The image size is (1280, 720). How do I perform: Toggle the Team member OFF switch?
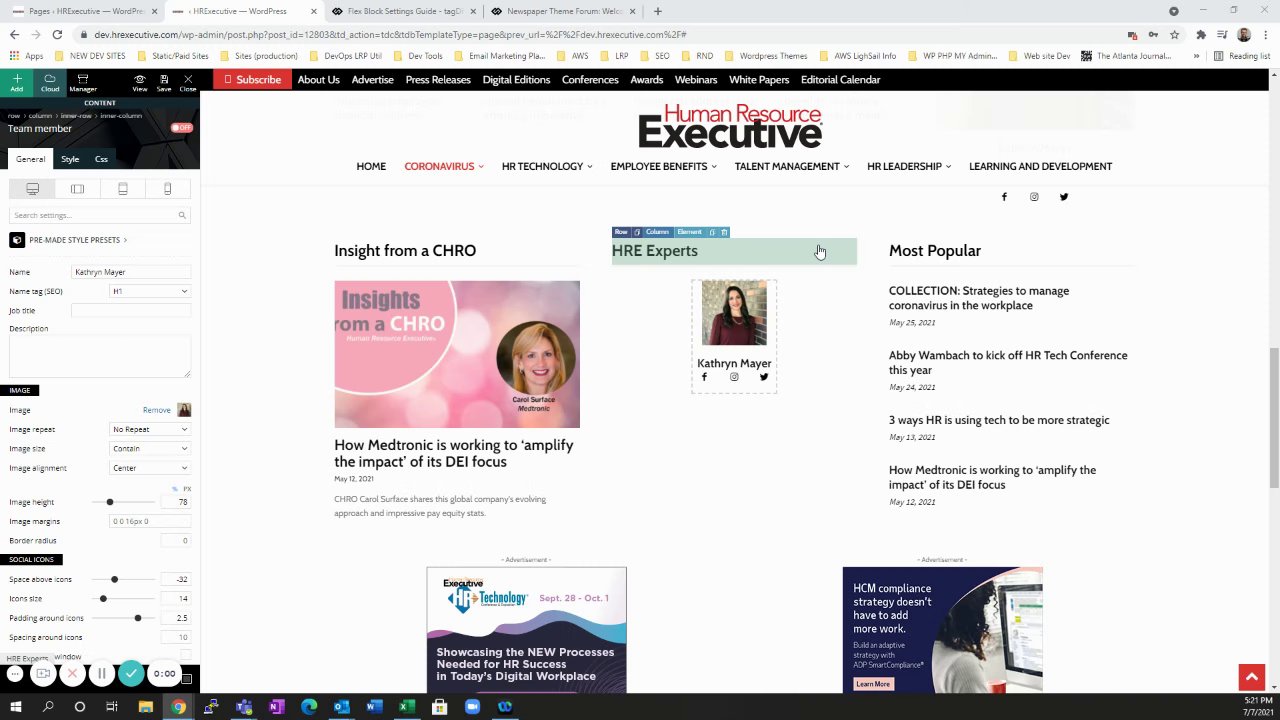click(x=182, y=128)
